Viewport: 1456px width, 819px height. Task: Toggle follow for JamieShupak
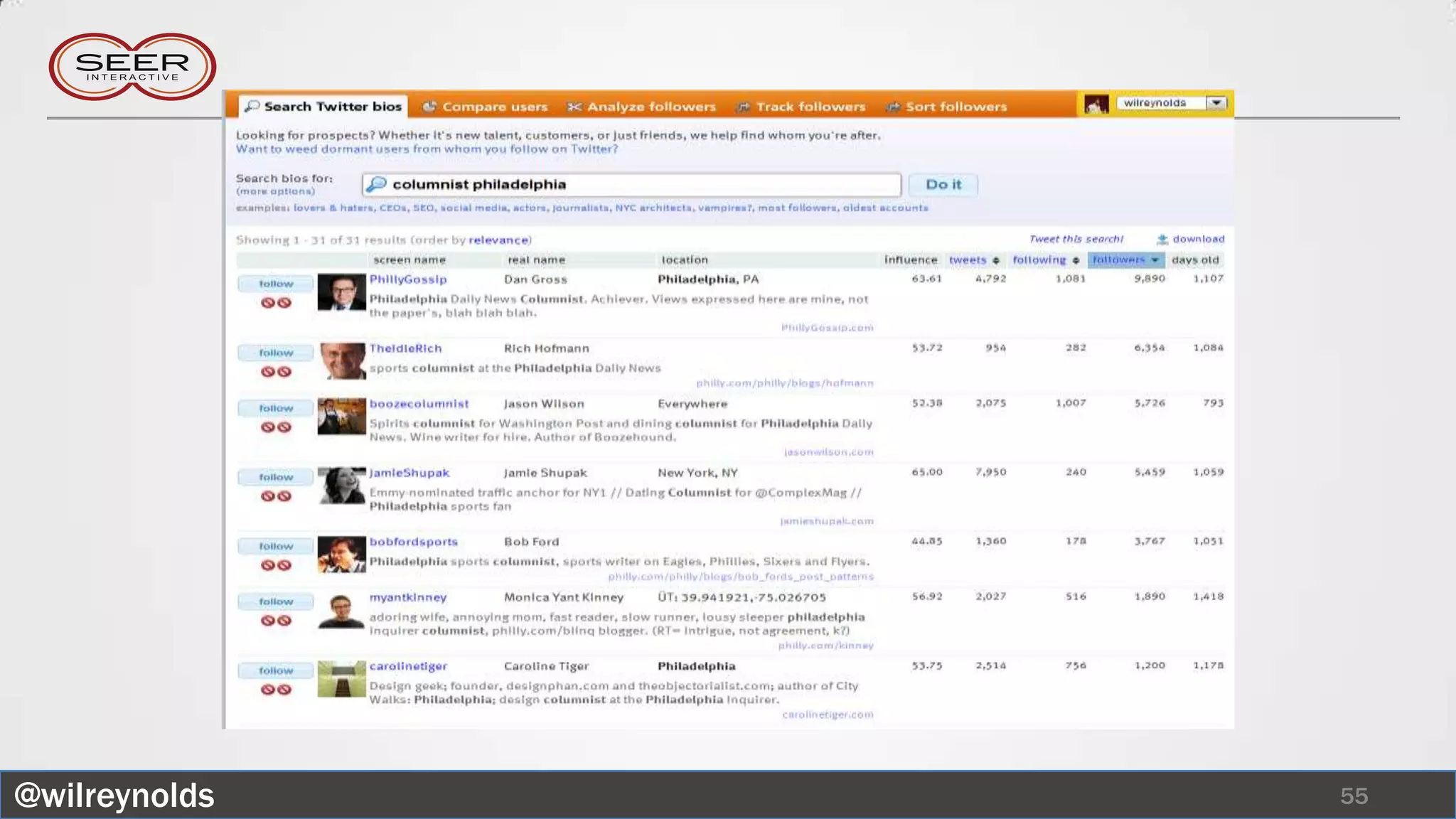tap(276, 477)
